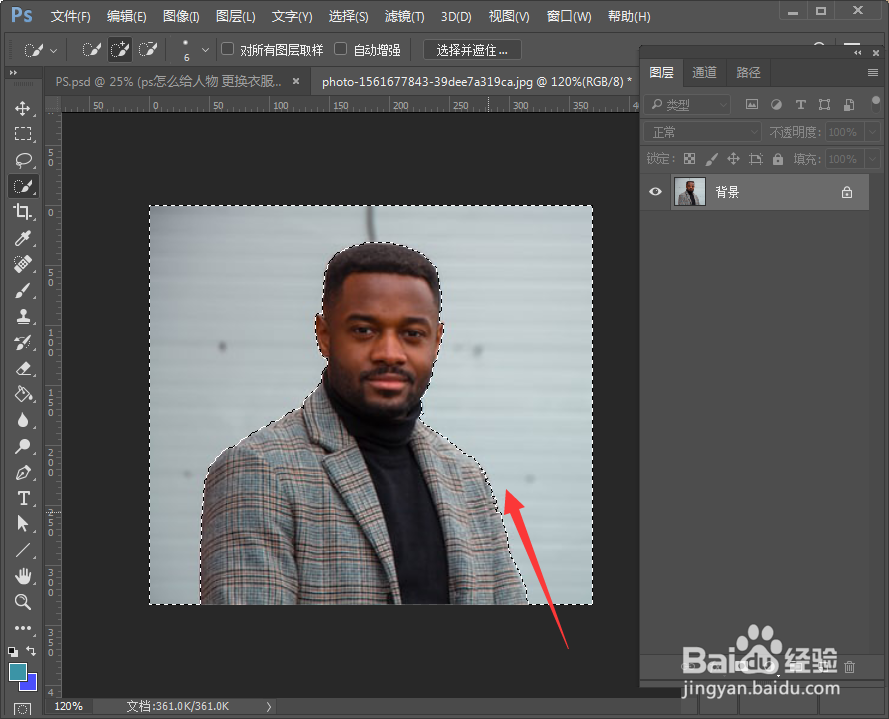Select the Clone Stamp tool
This screenshot has width=889, height=719.
[23, 316]
